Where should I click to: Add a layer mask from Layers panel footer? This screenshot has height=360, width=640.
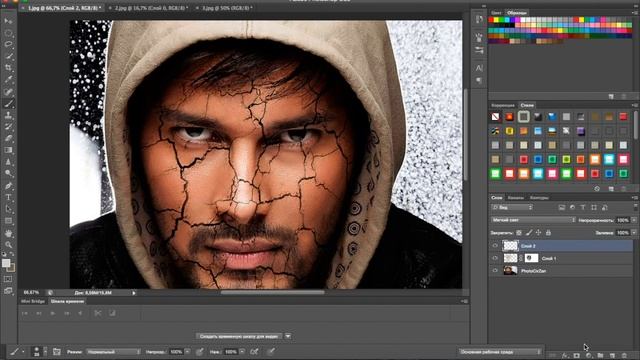click(x=577, y=356)
